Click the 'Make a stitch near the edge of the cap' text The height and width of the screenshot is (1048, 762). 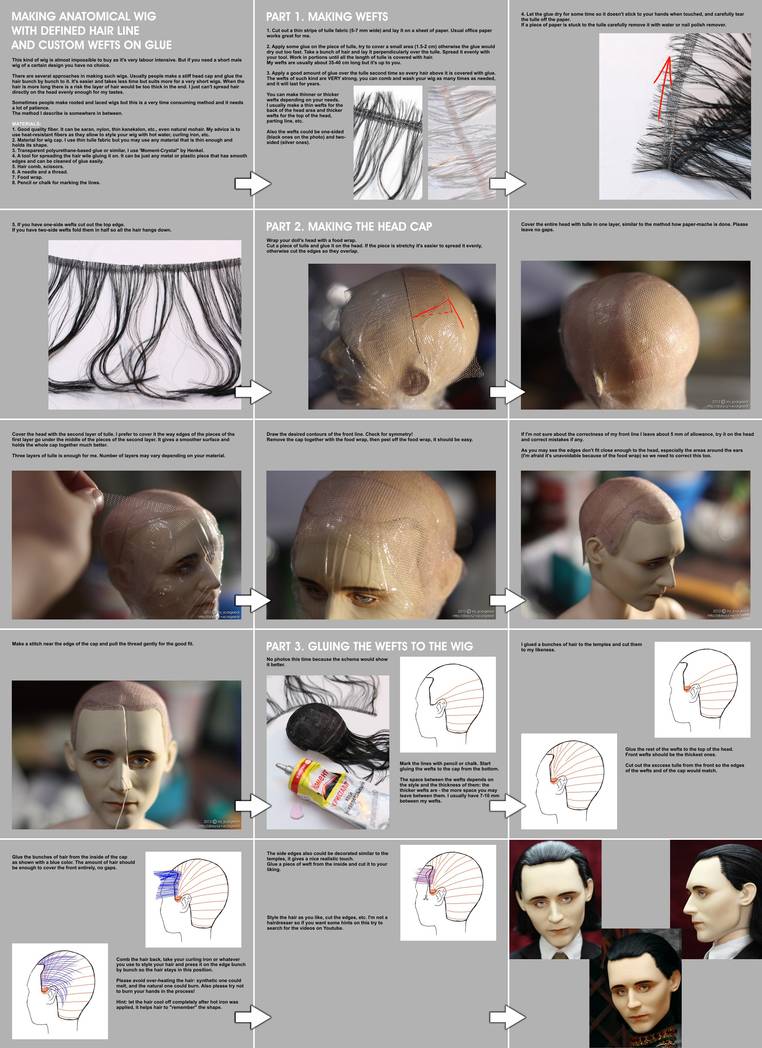pos(102,644)
